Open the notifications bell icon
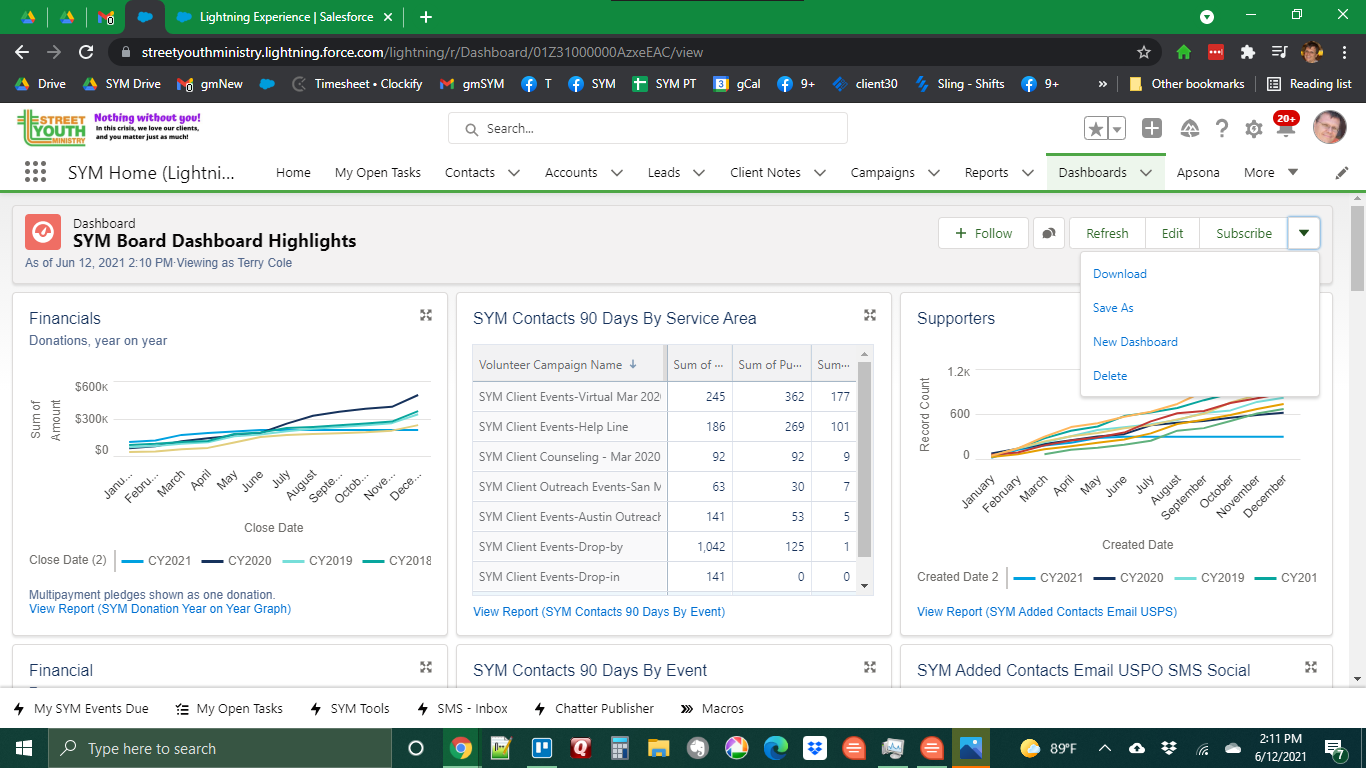Viewport: 1366px width, 768px height. (x=1286, y=127)
